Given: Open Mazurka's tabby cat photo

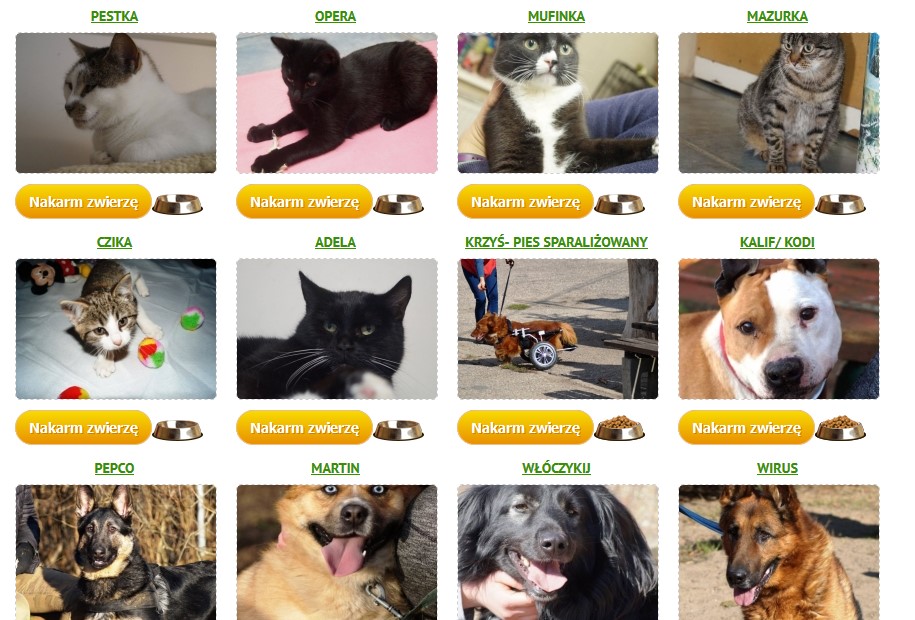Looking at the screenshot, I should (779, 103).
